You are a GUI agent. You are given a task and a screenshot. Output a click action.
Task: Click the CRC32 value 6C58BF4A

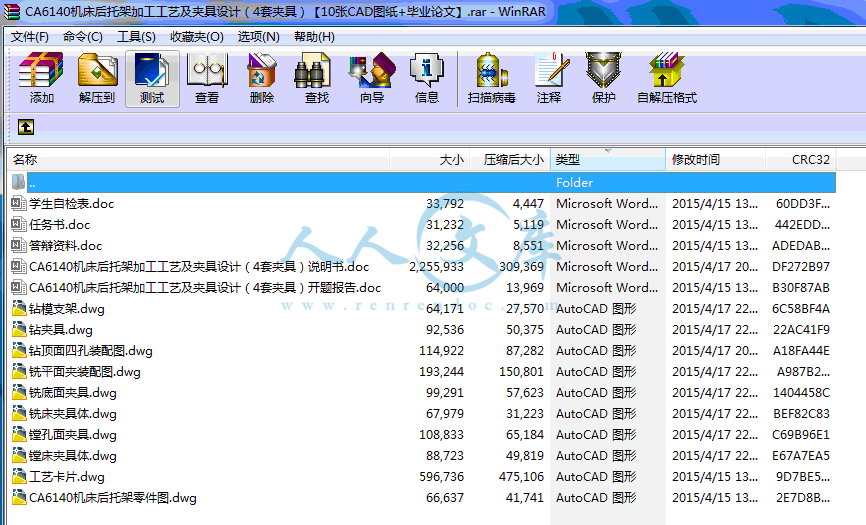pos(801,309)
